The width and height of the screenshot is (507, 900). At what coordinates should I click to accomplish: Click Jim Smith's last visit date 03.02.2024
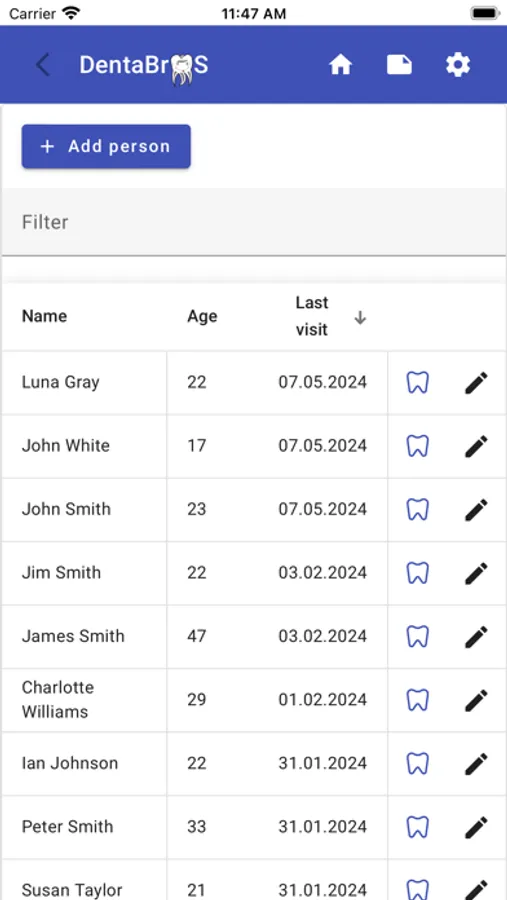323,573
